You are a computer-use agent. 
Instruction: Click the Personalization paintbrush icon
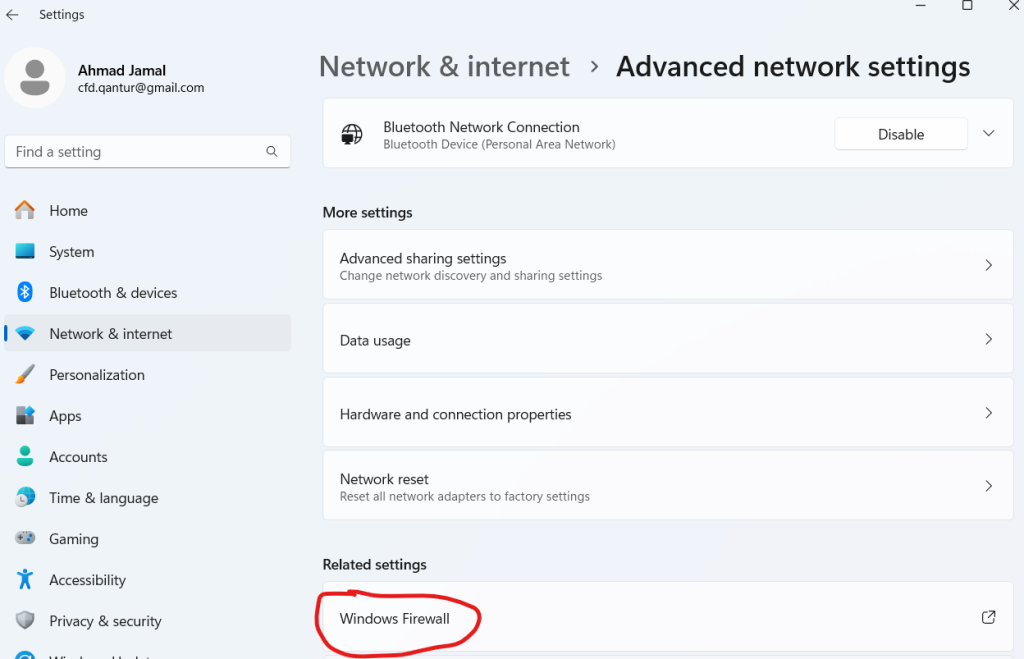pyautogui.click(x=25, y=375)
